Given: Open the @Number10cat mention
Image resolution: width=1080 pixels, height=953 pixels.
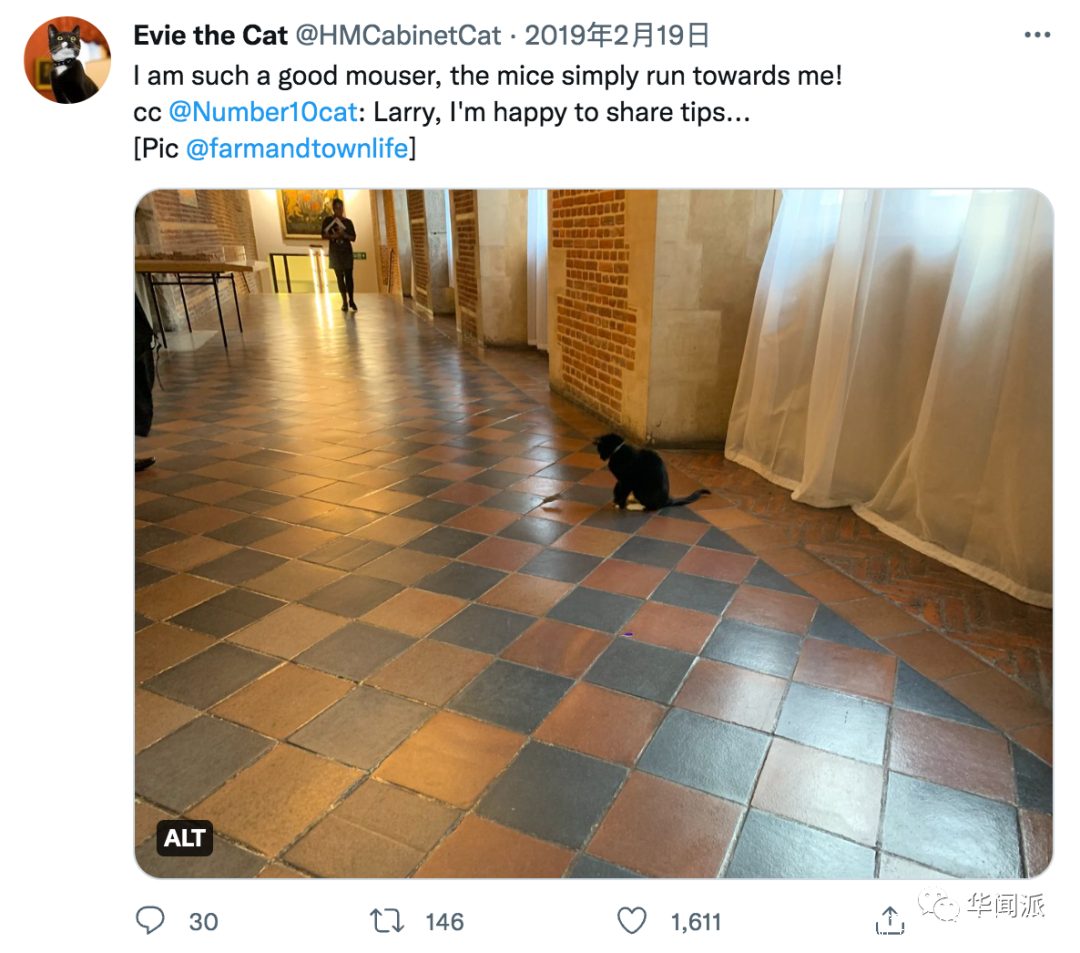Looking at the screenshot, I should tap(263, 112).
